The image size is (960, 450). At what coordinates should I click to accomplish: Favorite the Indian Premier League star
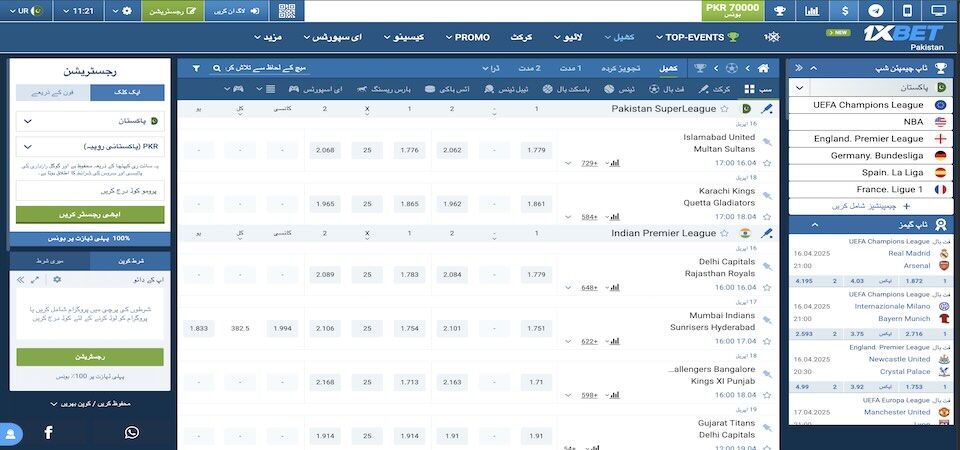724,233
